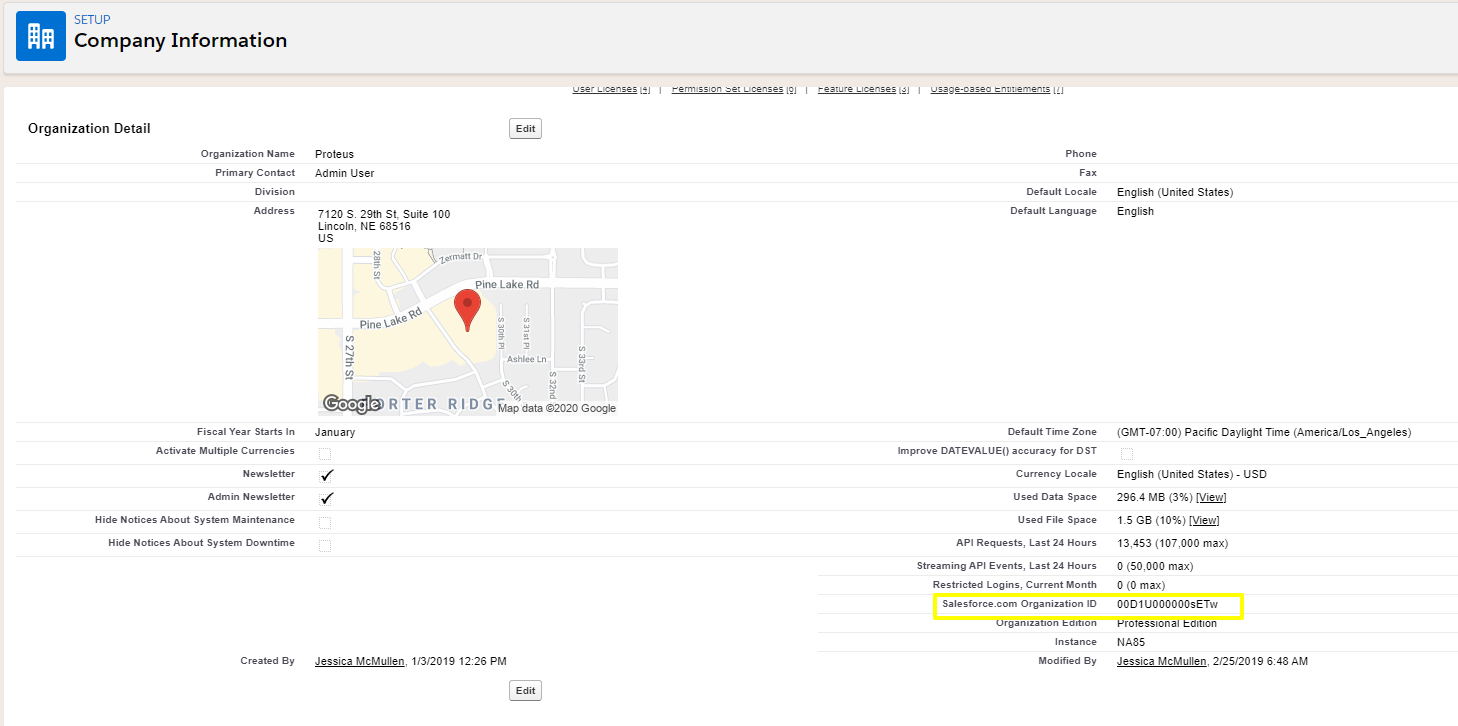
Task: Click the Pacific Daylight Time zone value
Action: coord(1264,432)
